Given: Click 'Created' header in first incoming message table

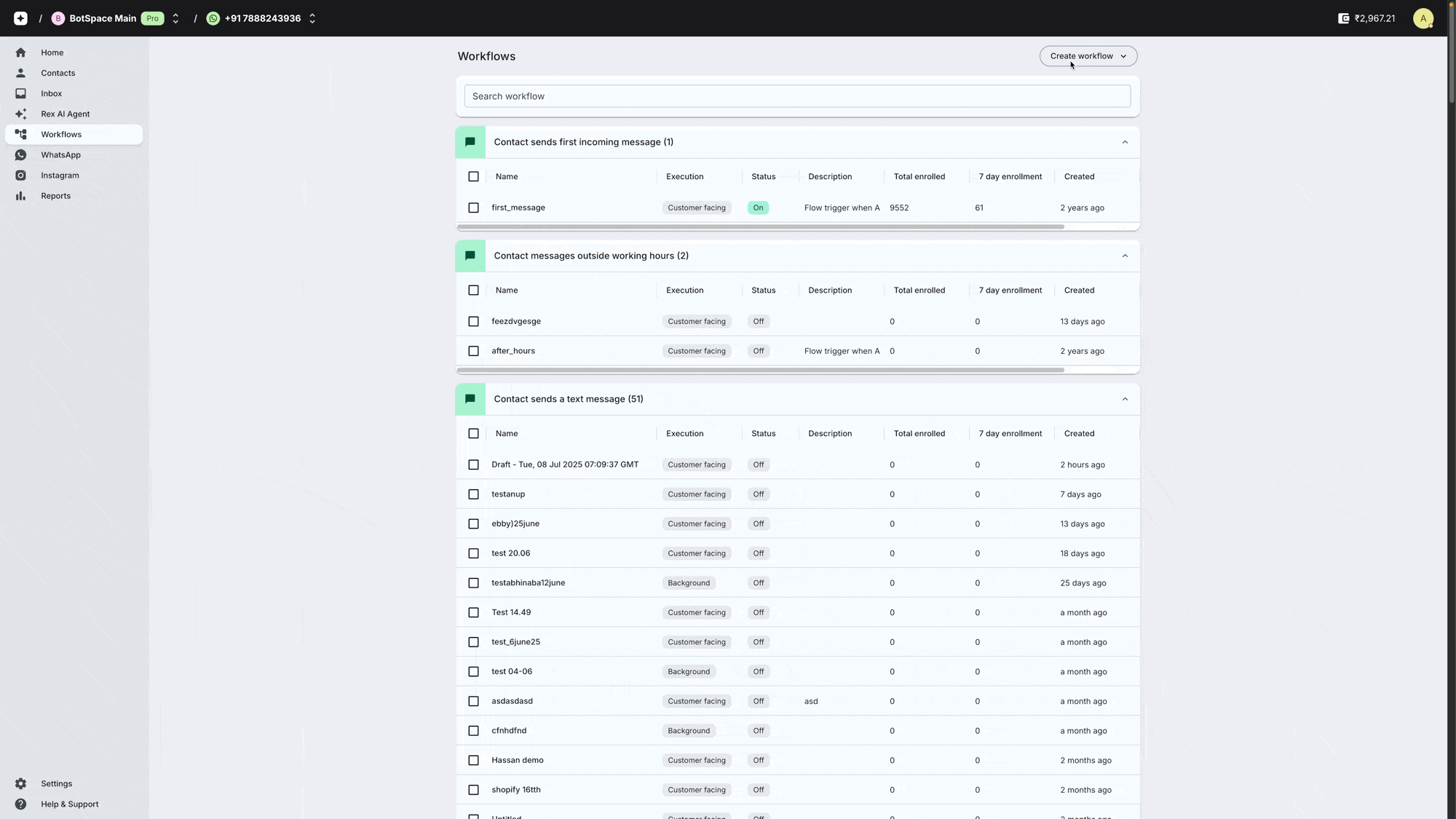Looking at the screenshot, I should (x=1079, y=176).
